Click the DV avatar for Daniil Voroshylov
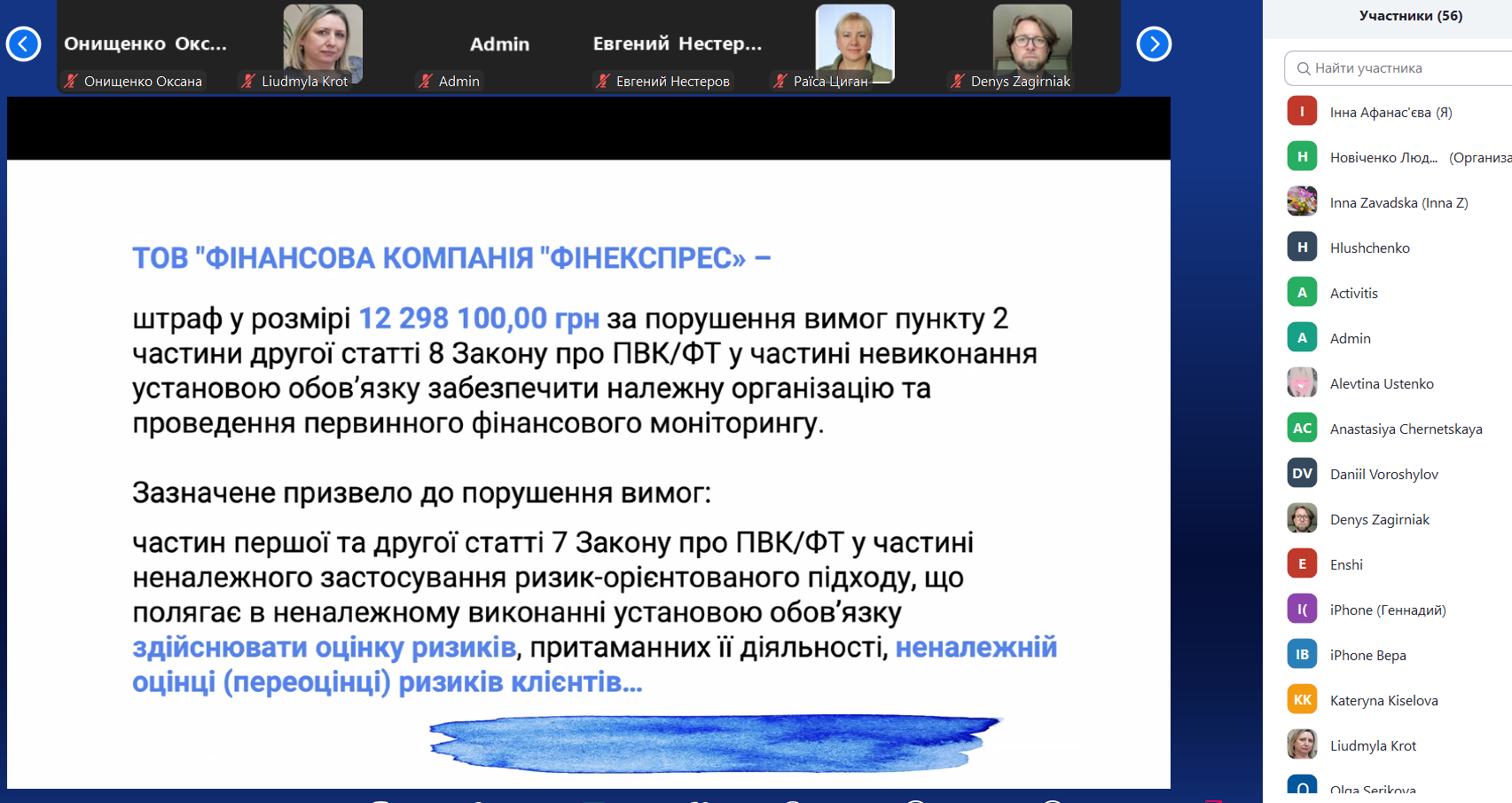 click(1302, 473)
